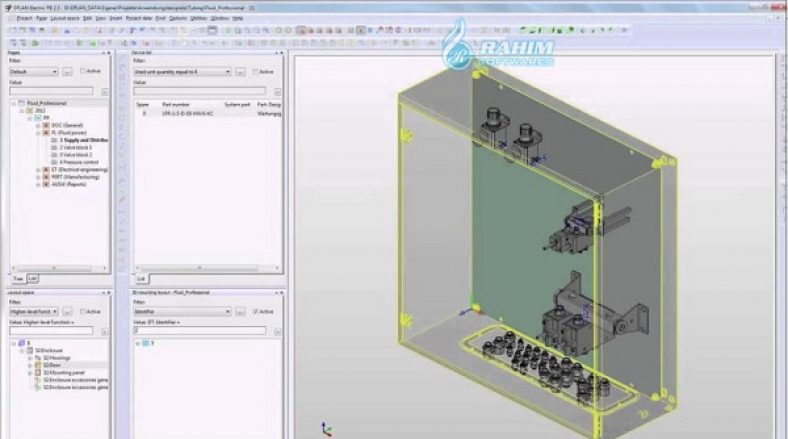Viewport: 788px width, 439px height.
Task: Expand the S1 Housings node in Layout space
Action: [30, 358]
